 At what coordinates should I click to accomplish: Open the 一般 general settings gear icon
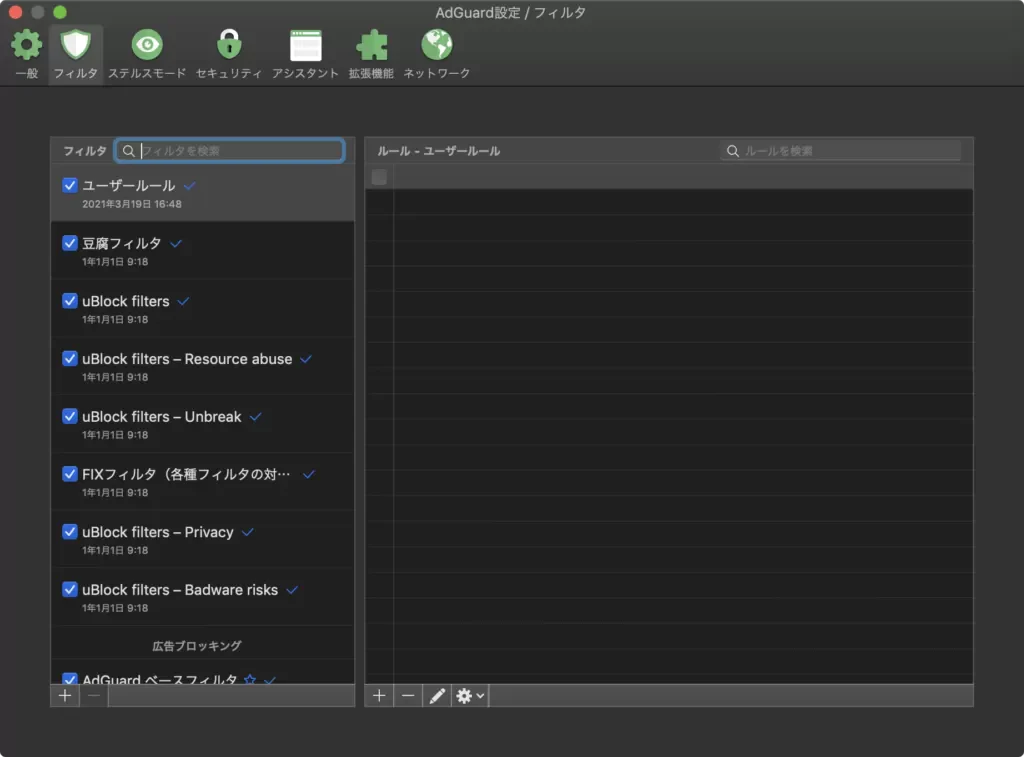point(27,46)
